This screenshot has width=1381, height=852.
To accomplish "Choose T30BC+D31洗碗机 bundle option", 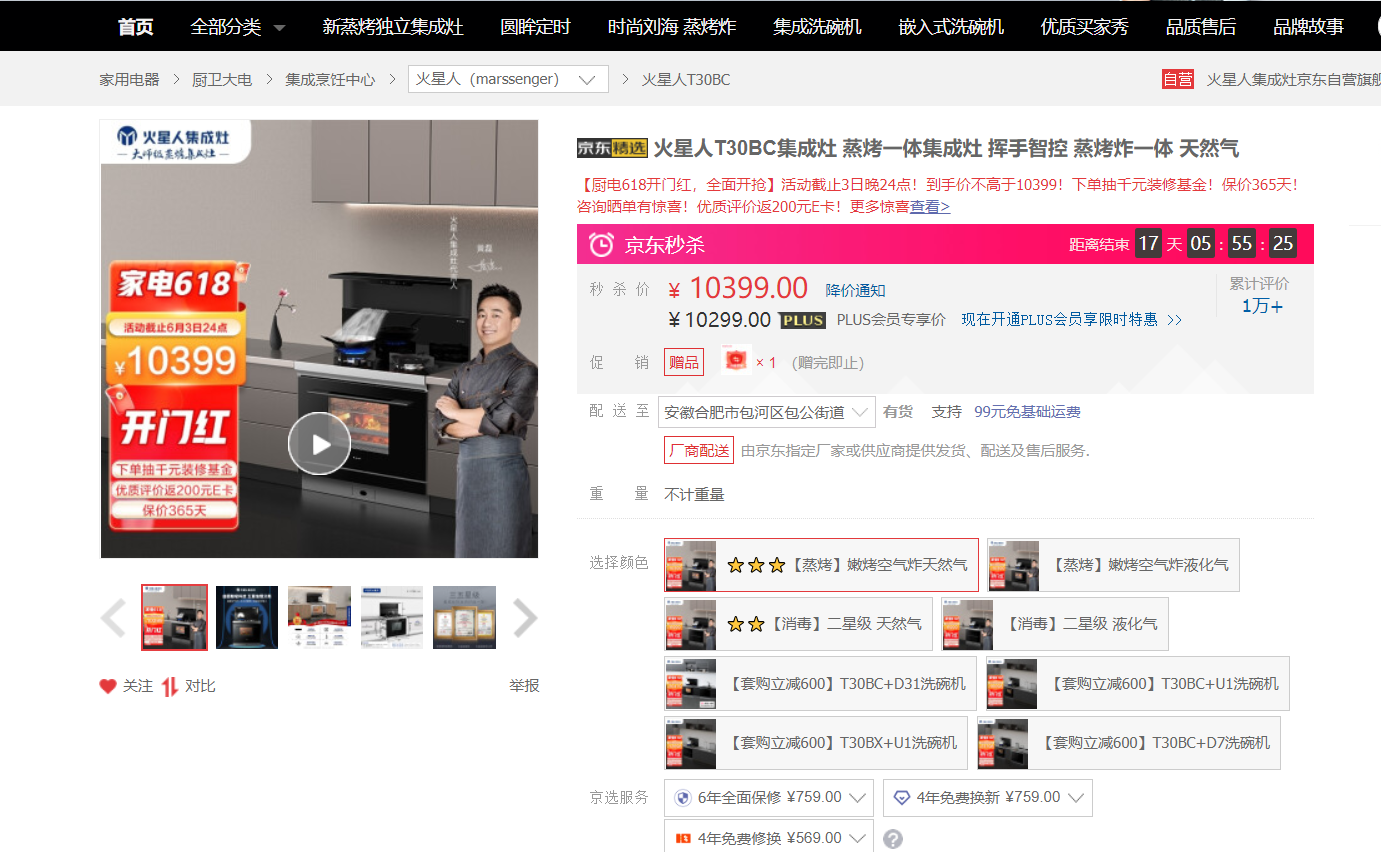I will [x=820, y=684].
